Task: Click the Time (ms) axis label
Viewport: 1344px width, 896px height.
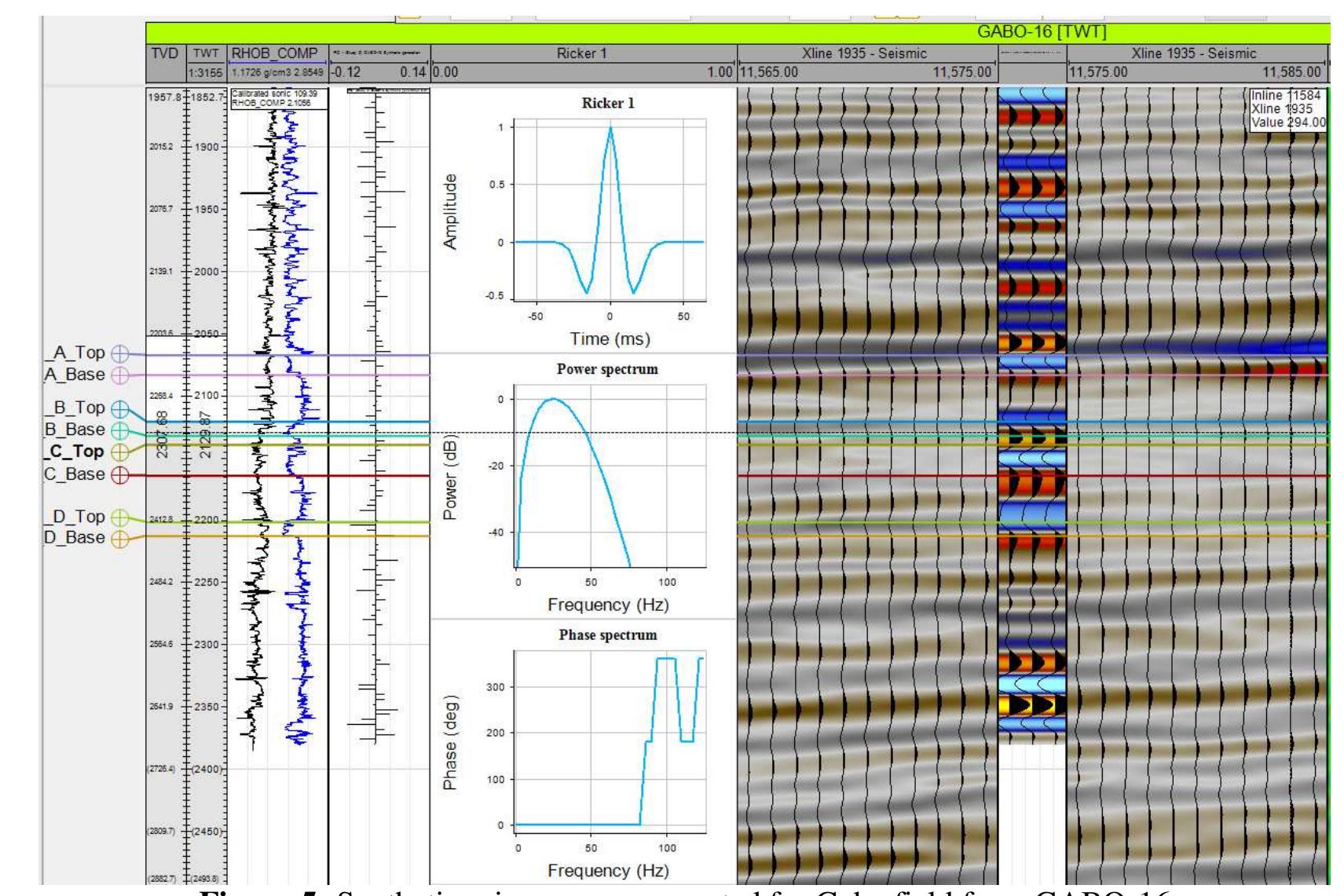Action: click(x=609, y=338)
